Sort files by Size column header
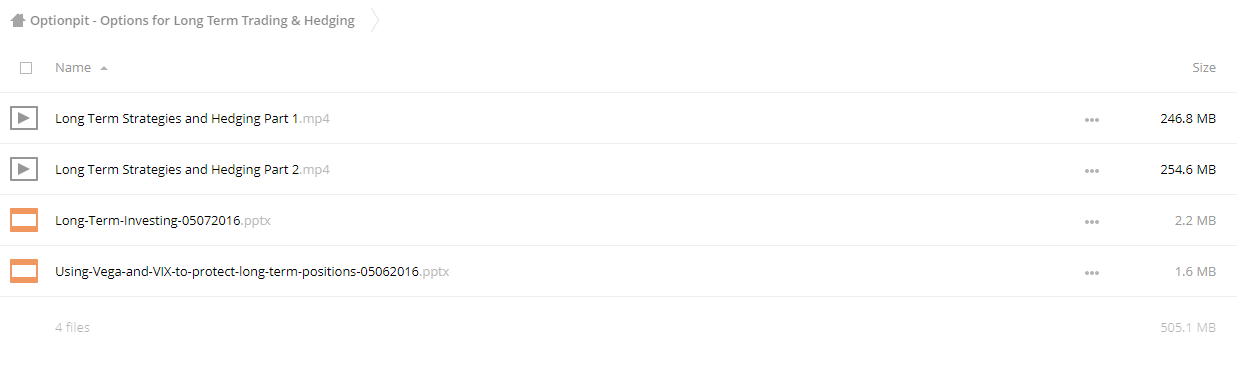The height and width of the screenshot is (376, 1237). point(1204,68)
